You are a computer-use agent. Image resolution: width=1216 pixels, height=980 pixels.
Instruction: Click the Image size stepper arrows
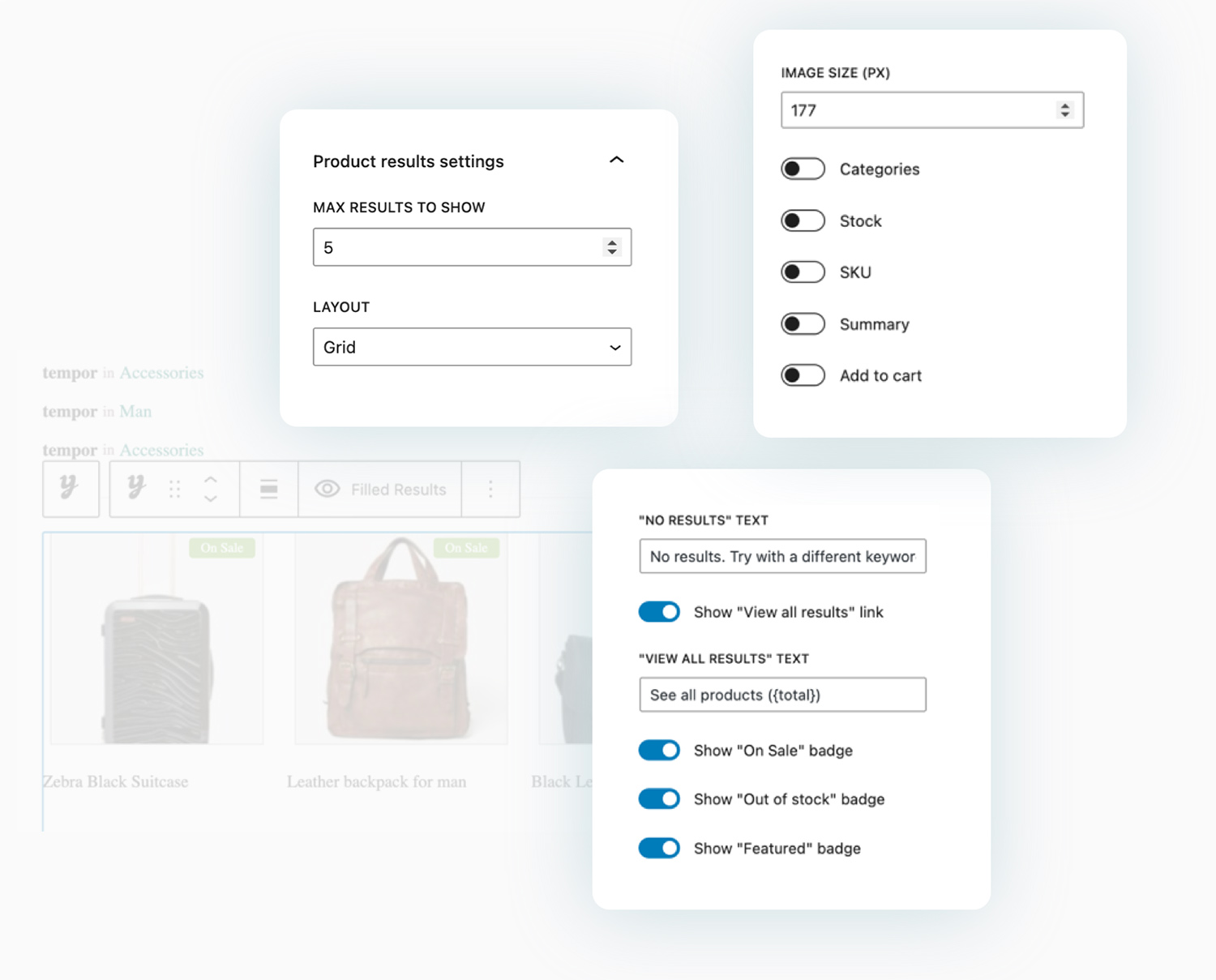pos(1064,110)
